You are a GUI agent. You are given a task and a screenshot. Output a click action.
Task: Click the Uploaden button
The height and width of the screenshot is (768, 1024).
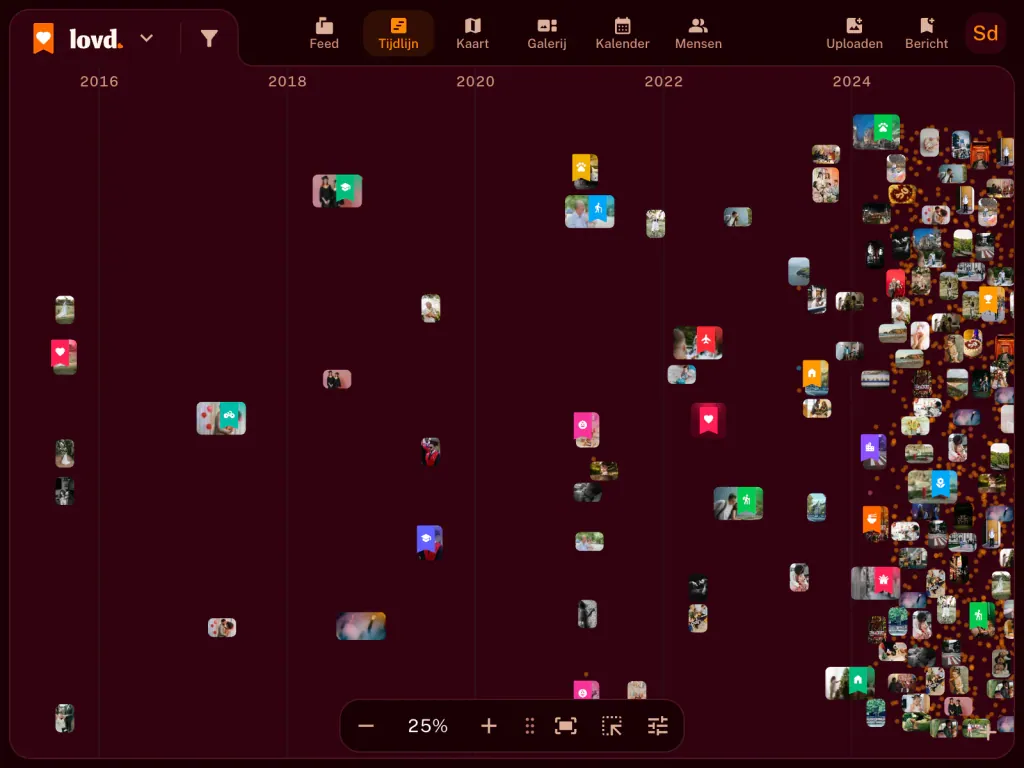(854, 34)
